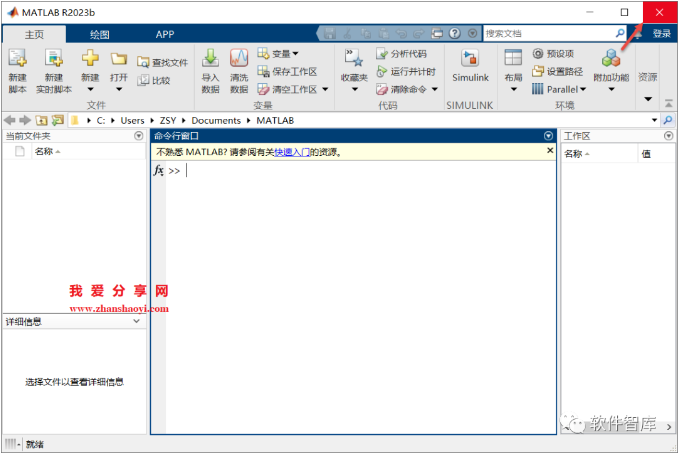Viewport: 679px width, 453px height.
Task: Open 当前文件夹 panel actions menu
Action: (139, 136)
